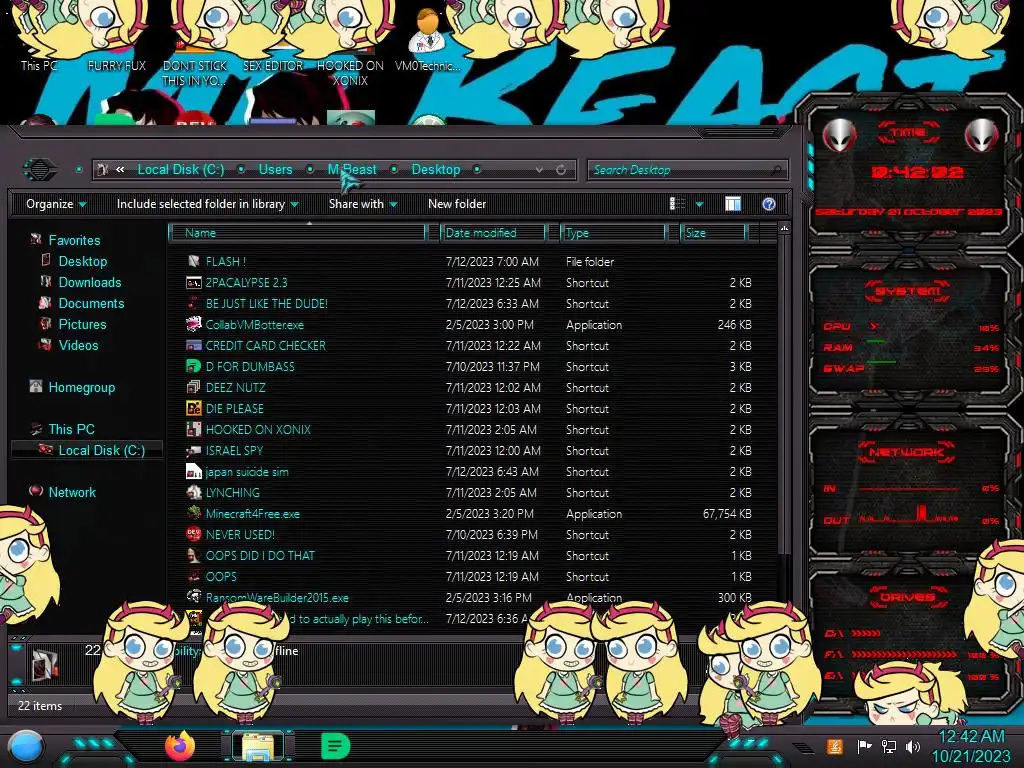Select the Minecraft4Free.exe icon
1024x768 pixels.
(x=193, y=513)
